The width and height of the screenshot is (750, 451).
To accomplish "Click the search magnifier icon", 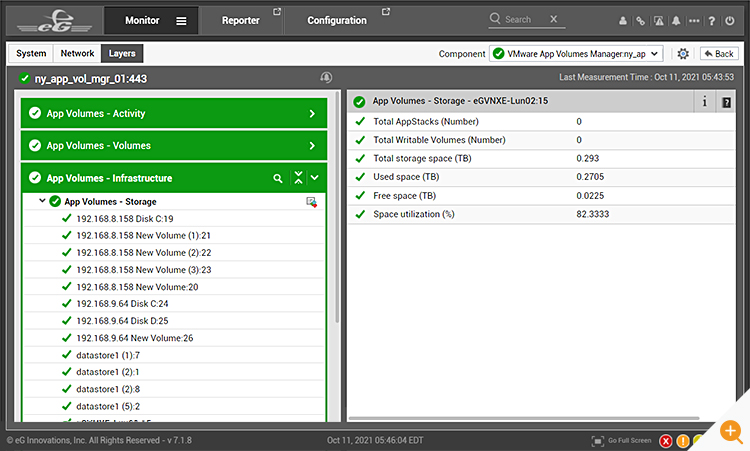I will pos(495,19).
